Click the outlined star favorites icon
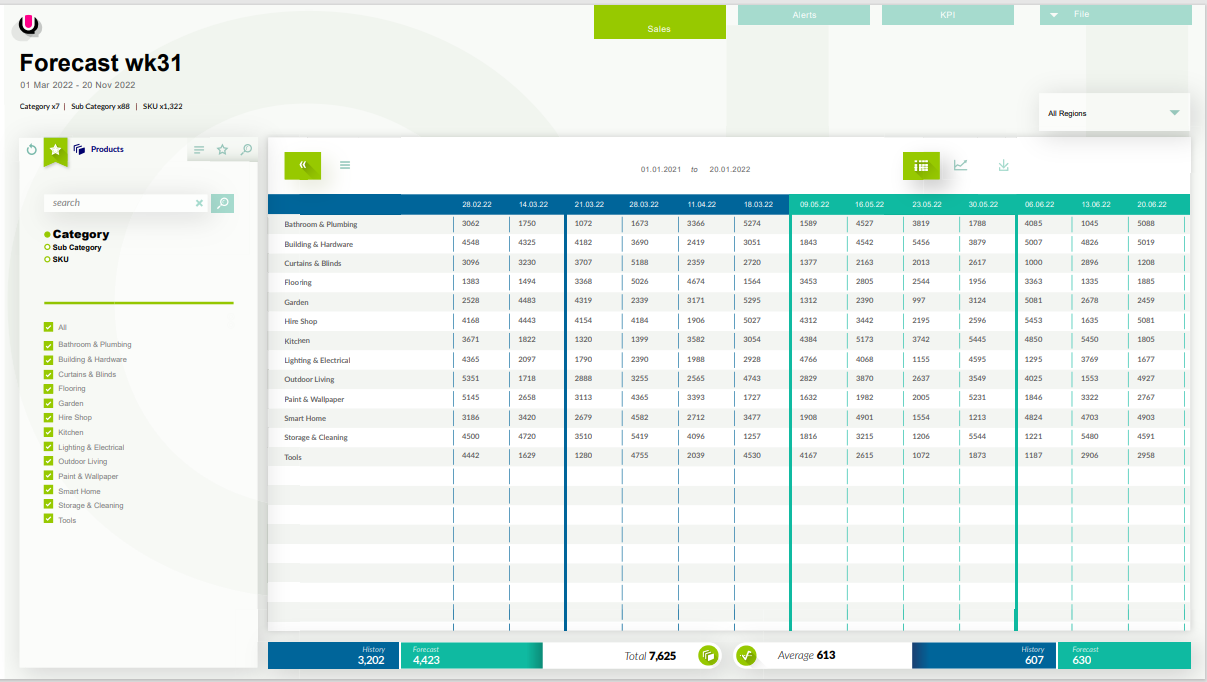1207x682 pixels. pyautogui.click(x=223, y=150)
